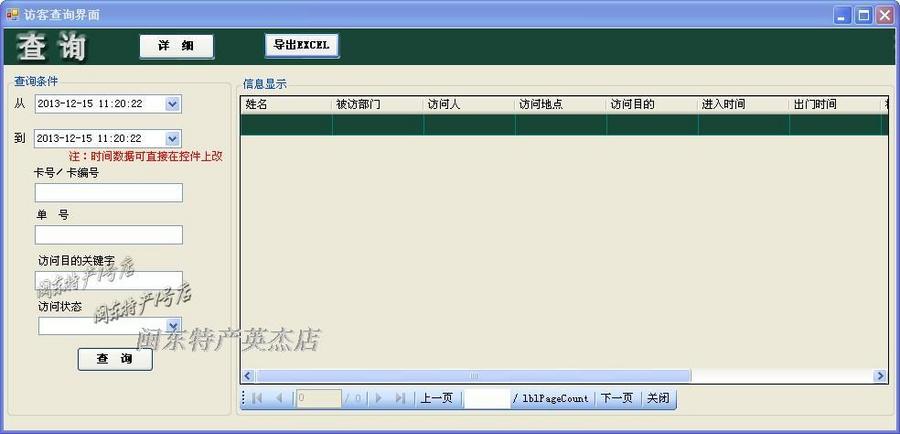Viewport: 900px width, 434px height.
Task: Click the 关闭 toolbar button
Action: point(658,398)
